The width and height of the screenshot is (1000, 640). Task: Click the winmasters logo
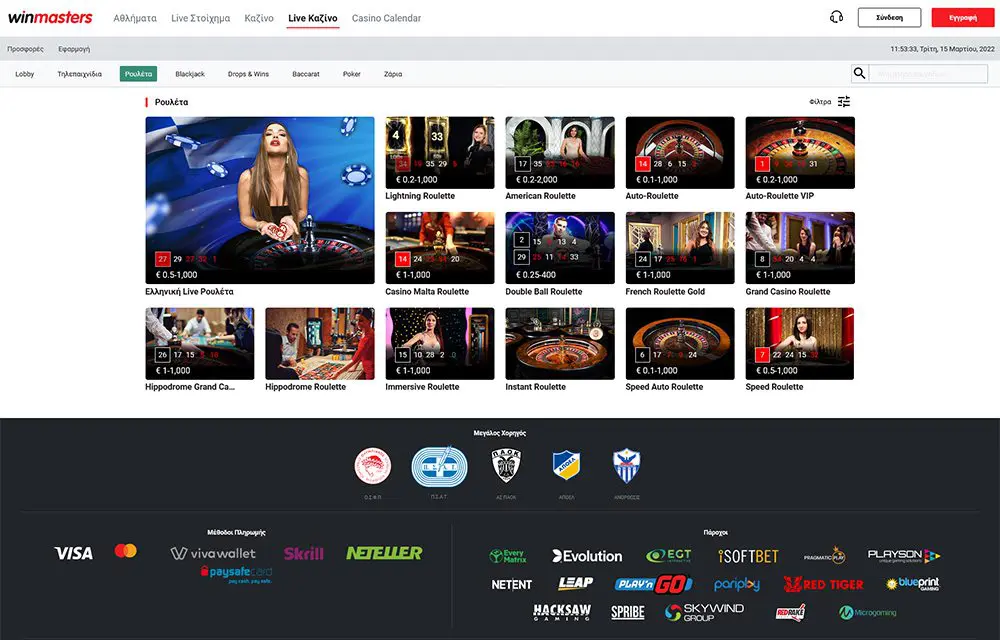(x=50, y=18)
